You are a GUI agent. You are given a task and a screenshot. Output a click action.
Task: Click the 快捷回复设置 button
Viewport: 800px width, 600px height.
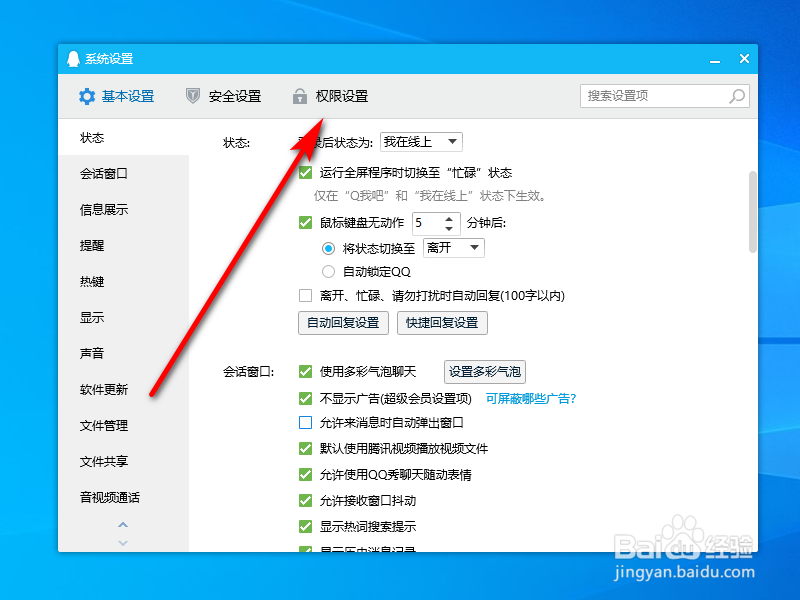pos(442,323)
